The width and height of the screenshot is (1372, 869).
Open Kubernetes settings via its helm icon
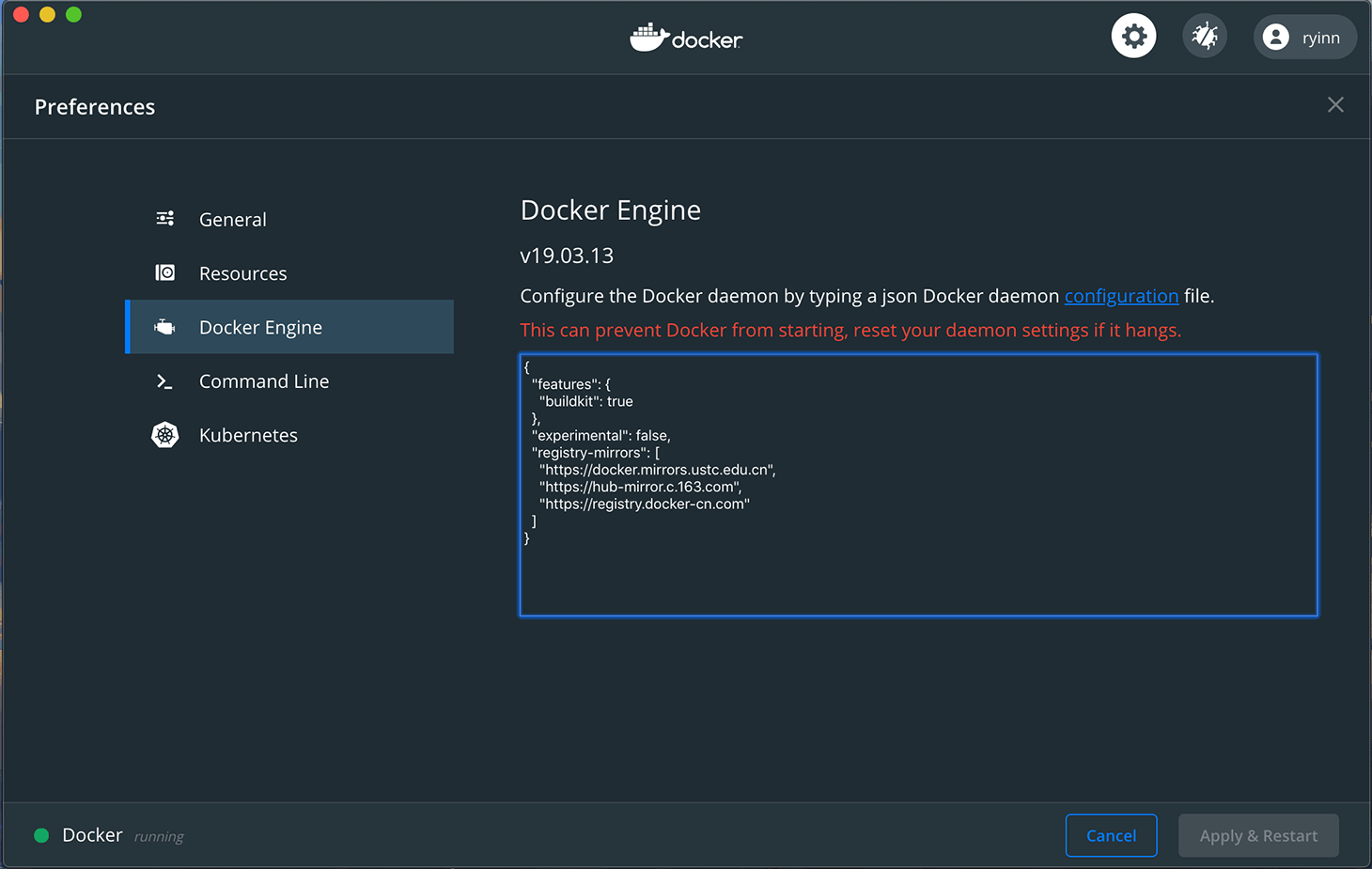tap(164, 434)
